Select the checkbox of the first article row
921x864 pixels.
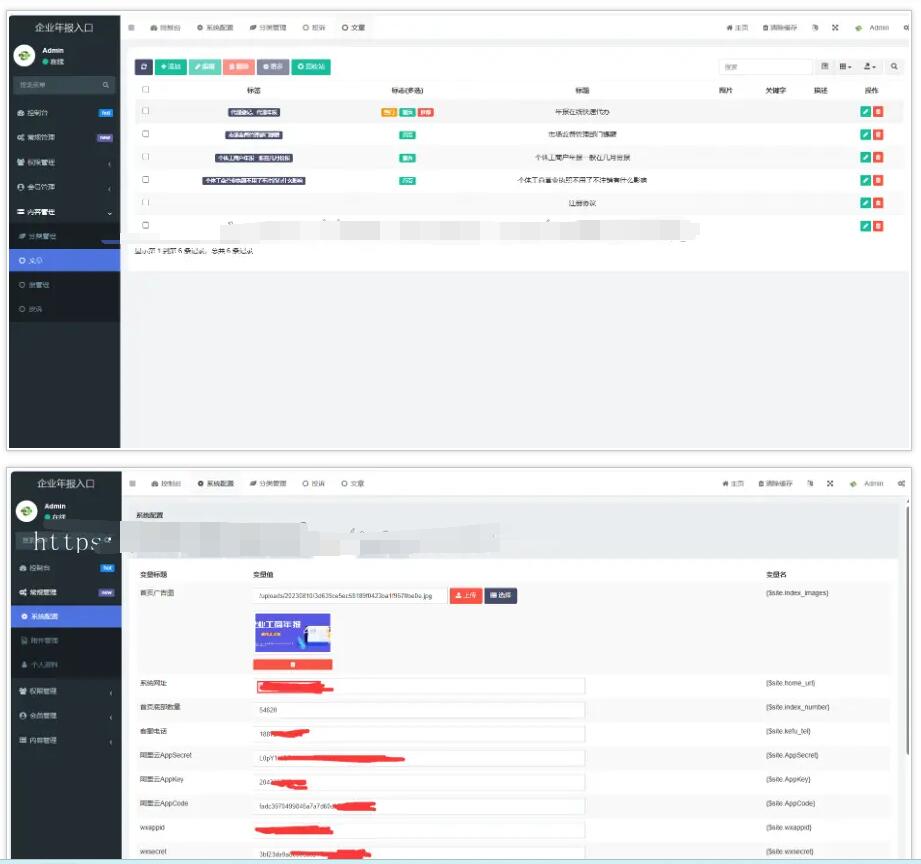[x=146, y=111]
